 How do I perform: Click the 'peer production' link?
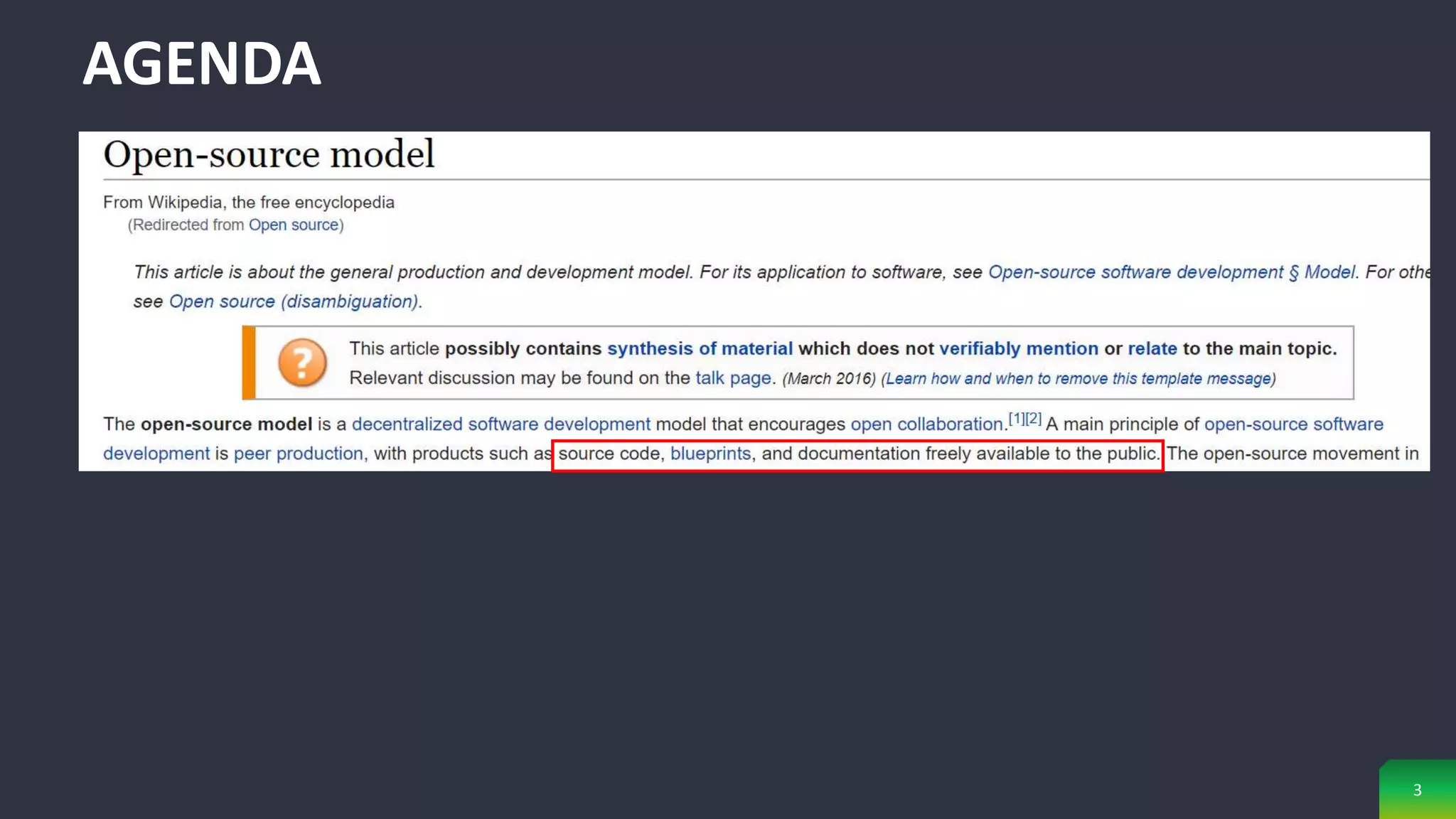pyautogui.click(x=298, y=454)
